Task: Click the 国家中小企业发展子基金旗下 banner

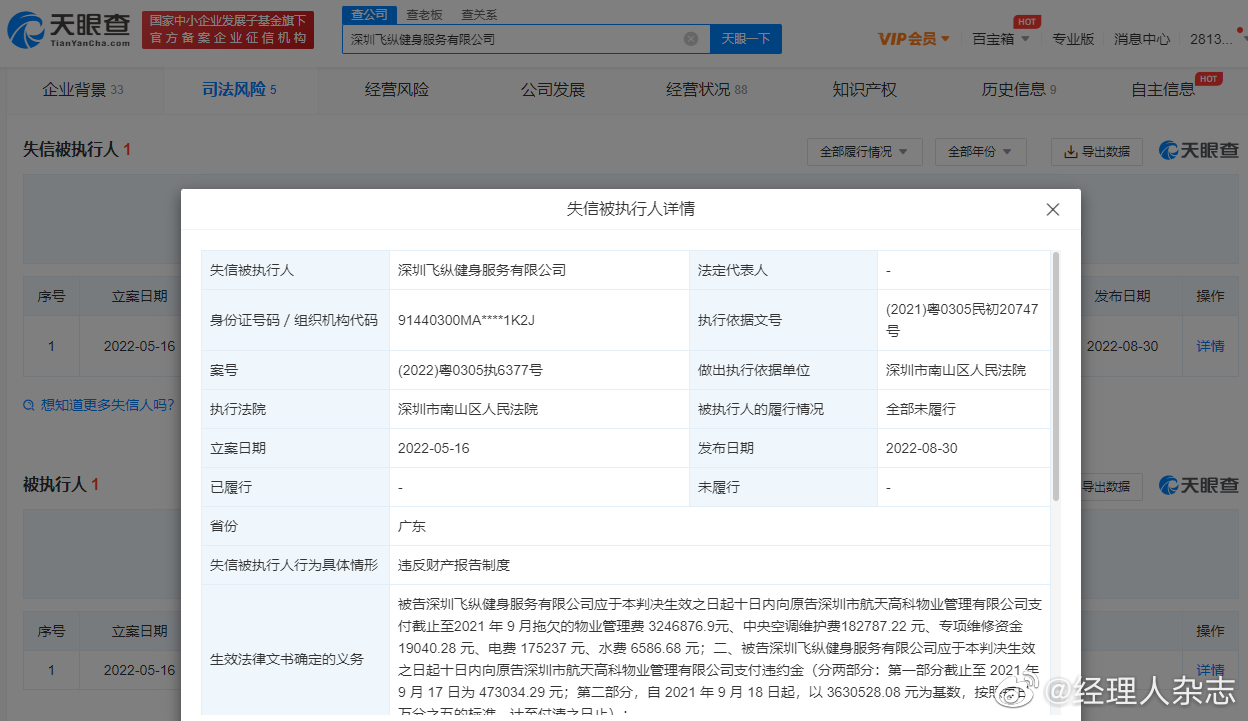Action: [227, 30]
